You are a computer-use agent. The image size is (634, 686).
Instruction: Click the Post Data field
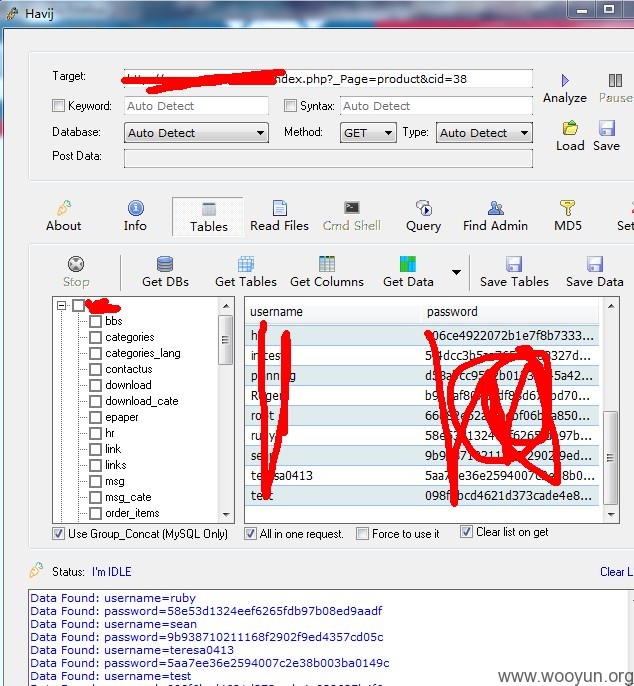328,158
